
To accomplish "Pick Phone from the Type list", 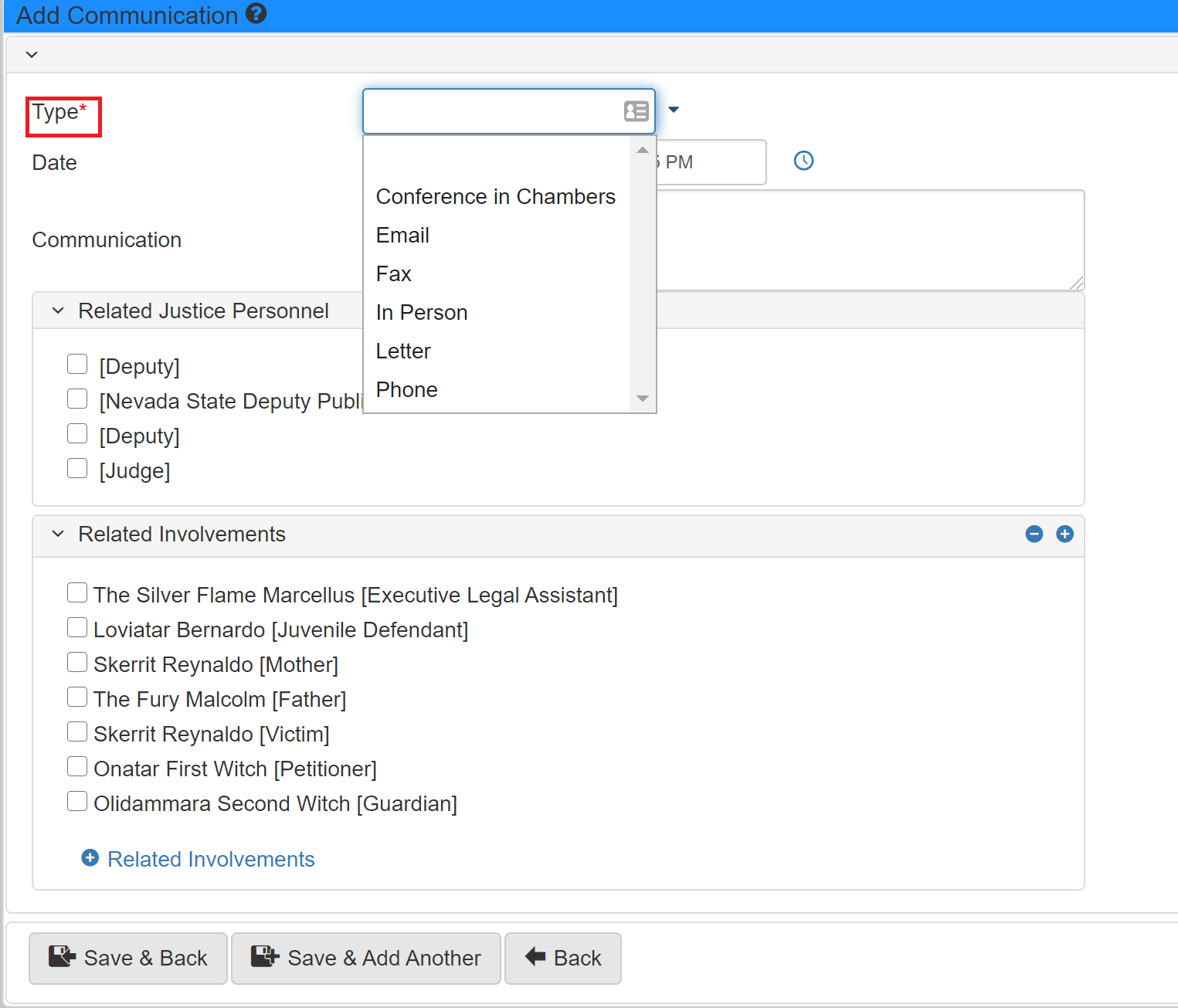I will 406,390.
